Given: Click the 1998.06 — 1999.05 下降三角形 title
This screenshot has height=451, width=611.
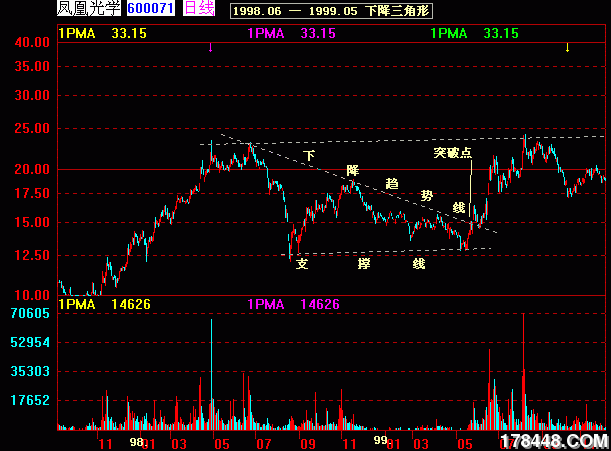Looking at the screenshot, I should (317, 10).
